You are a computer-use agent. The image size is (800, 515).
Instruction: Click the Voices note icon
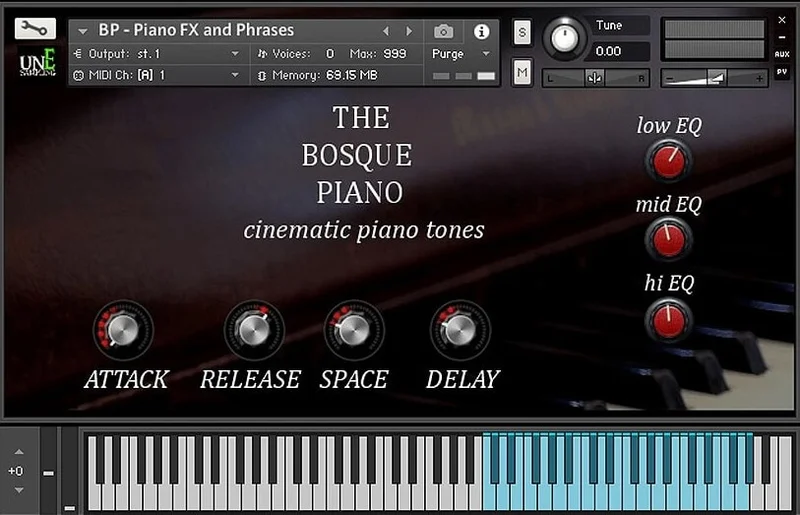tap(262, 54)
